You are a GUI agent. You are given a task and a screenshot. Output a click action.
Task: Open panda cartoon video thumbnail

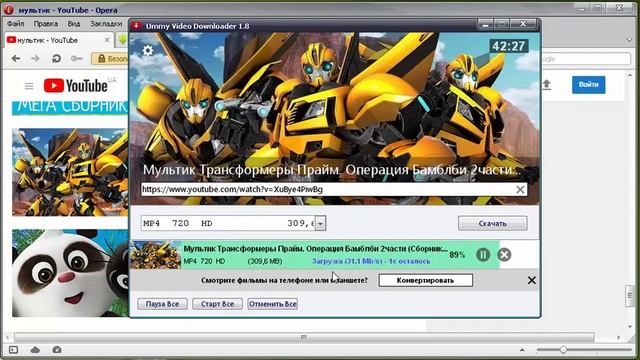[70, 273]
